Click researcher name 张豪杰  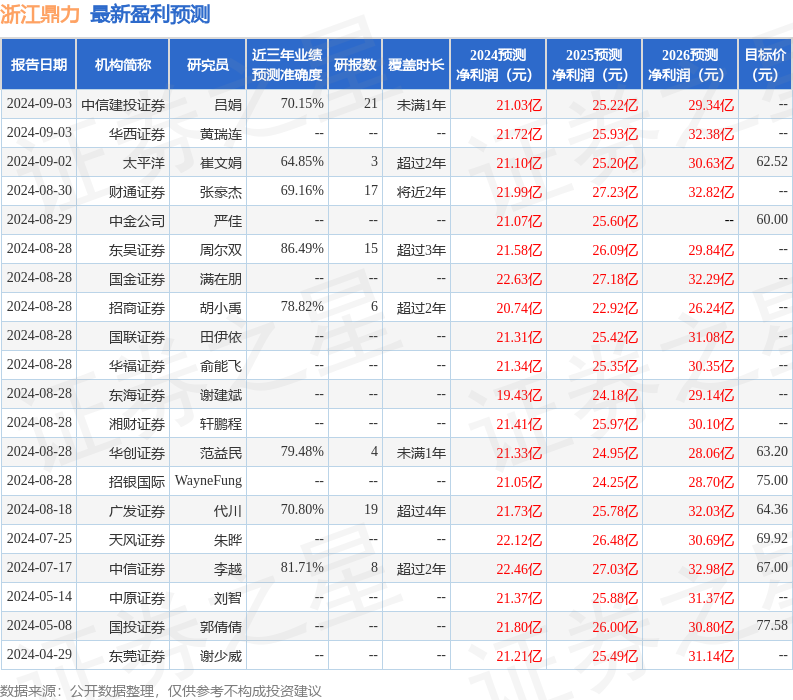click(x=221, y=192)
